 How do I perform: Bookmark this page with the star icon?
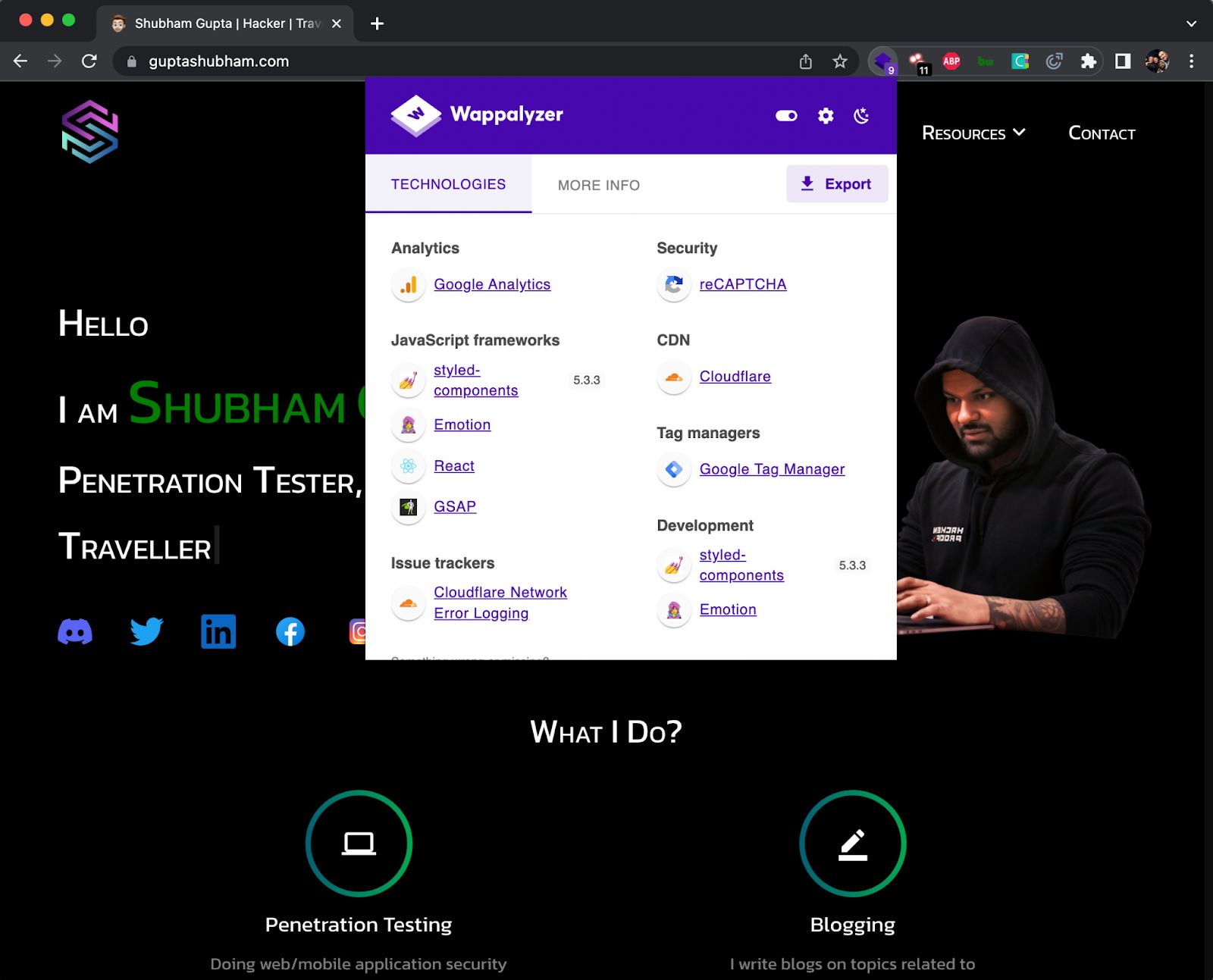coord(839,61)
